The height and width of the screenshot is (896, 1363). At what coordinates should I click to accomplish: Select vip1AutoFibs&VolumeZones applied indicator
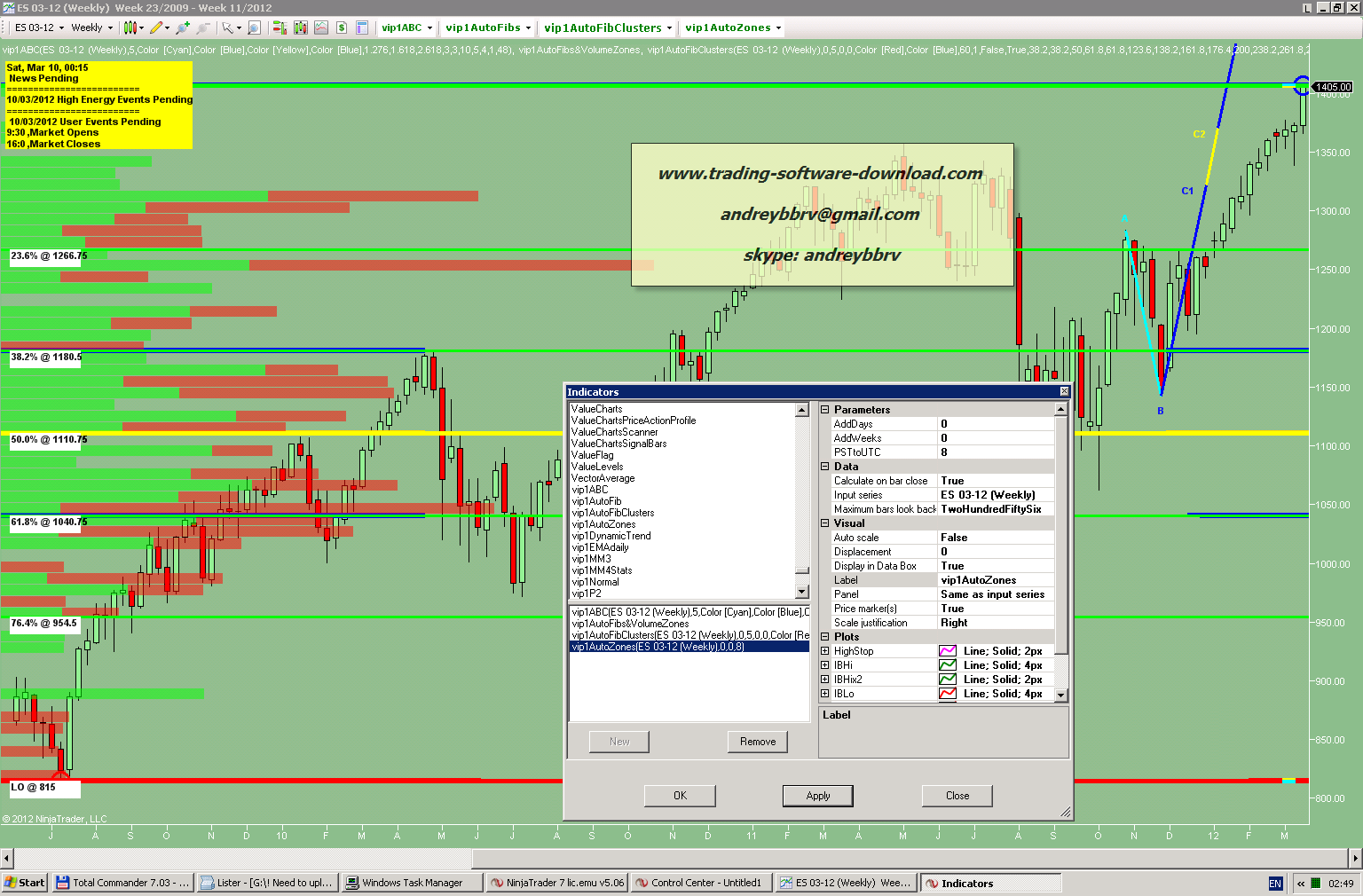[x=630, y=624]
